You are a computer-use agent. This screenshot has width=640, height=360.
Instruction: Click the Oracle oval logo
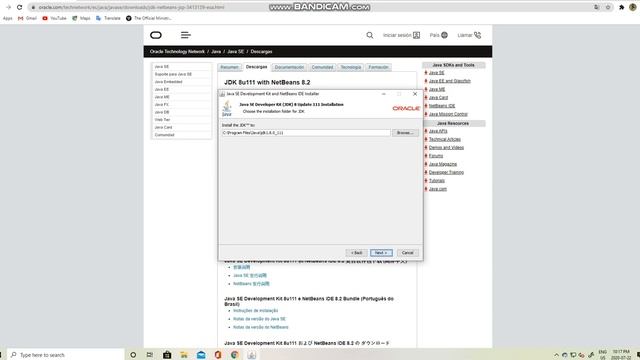click(x=156, y=35)
